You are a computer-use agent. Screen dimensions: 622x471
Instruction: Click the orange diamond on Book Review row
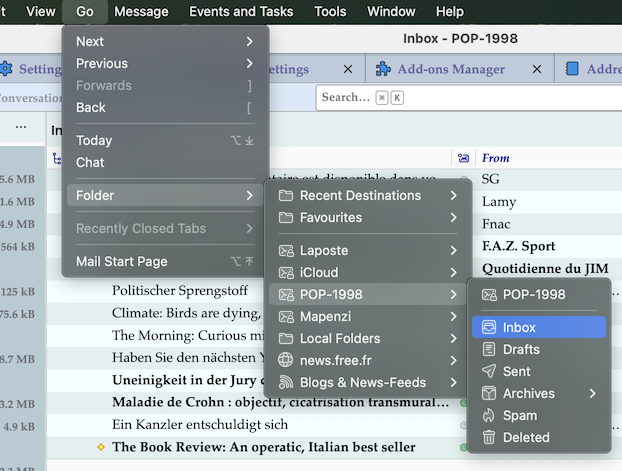101,447
